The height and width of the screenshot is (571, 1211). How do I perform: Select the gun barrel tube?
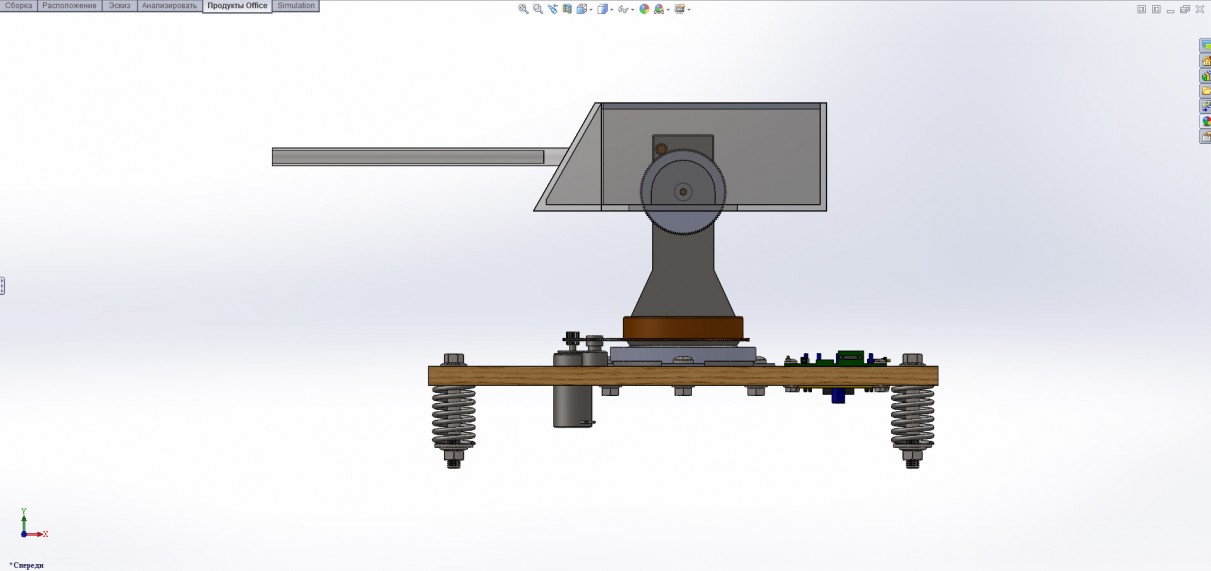click(408, 157)
